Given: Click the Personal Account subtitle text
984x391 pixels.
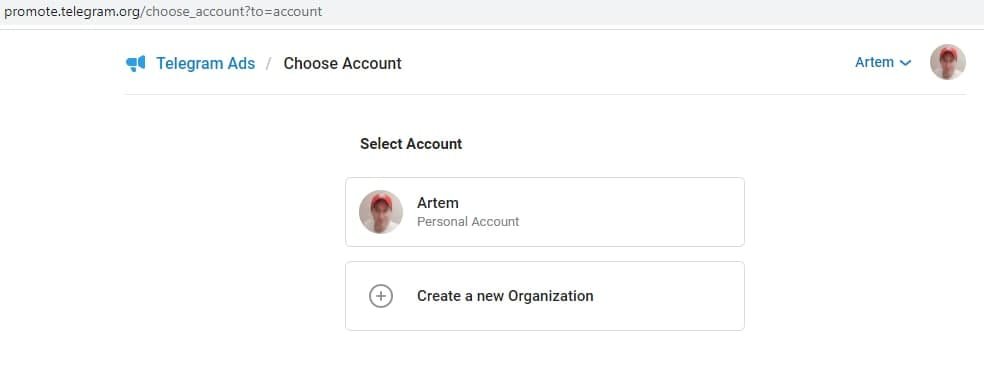Looking at the screenshot, I should click(x=468, y=222).
